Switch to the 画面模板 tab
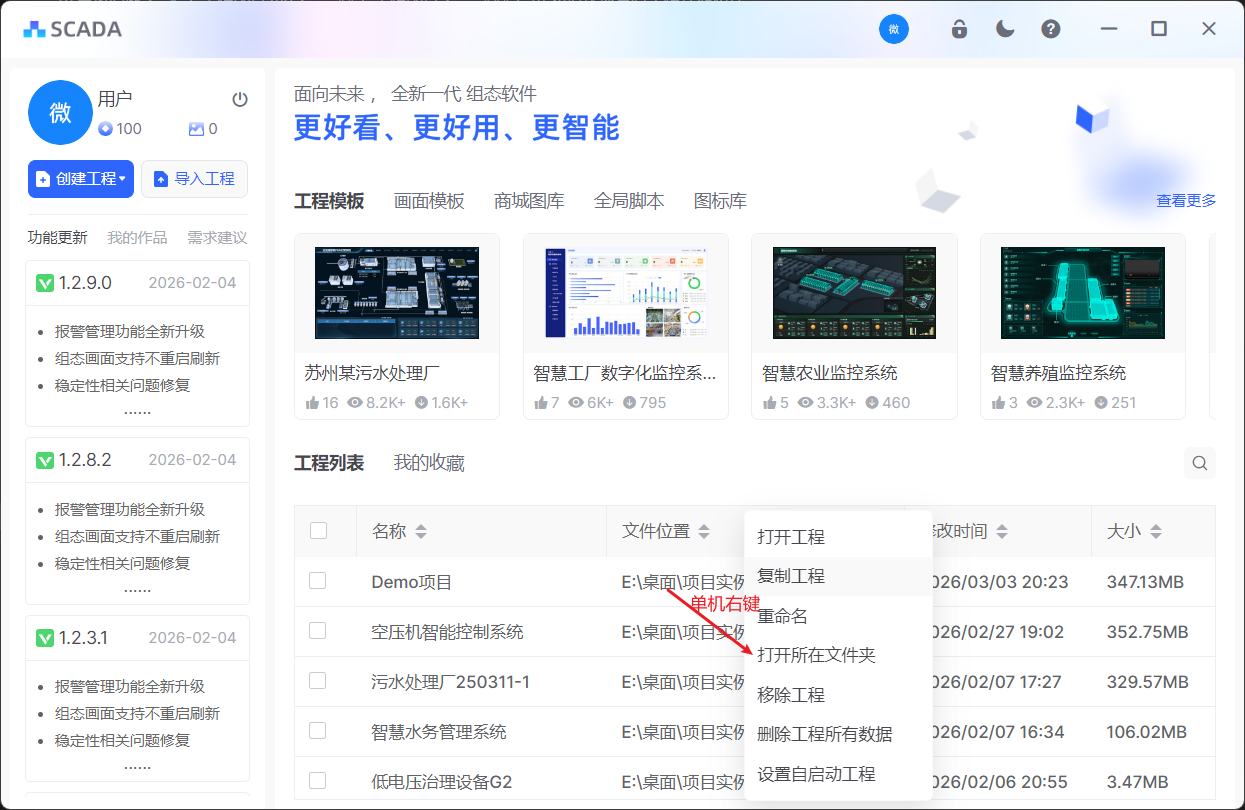This screenshot has height=810, width=1245. point(429,201)
